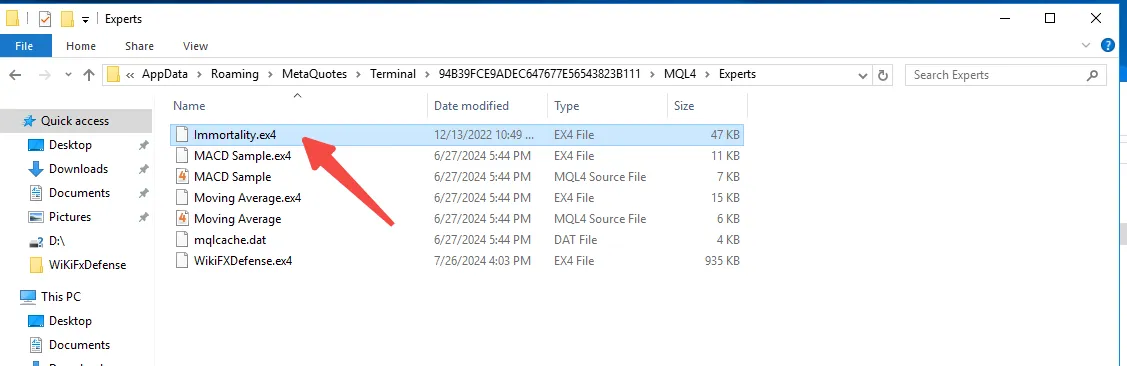This screenshot has width=1127, height=366.
Task: Open the Help question mark icon
Action: click(x=1108, y=45)
